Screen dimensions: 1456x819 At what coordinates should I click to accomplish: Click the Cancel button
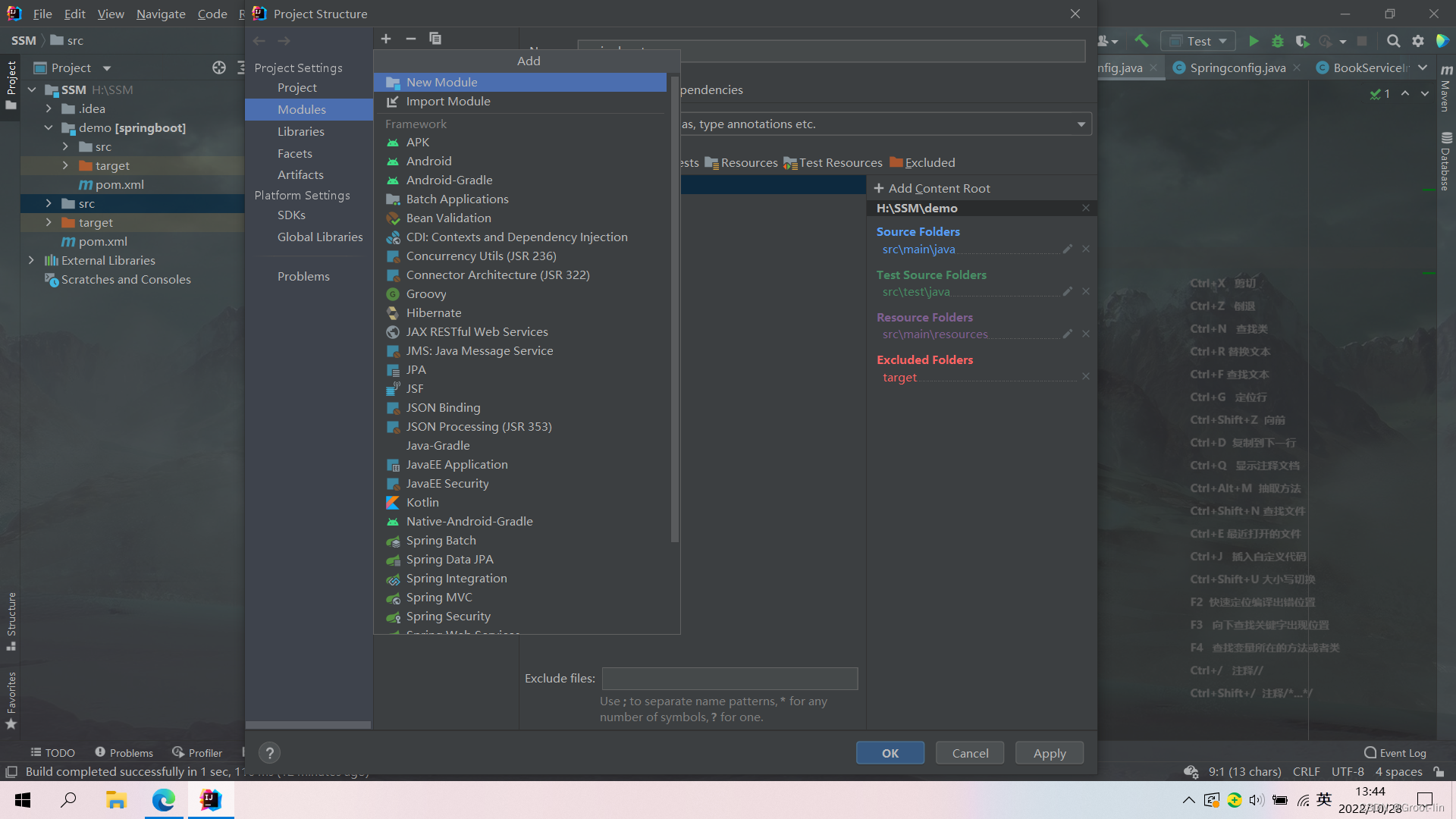[970, 753]
